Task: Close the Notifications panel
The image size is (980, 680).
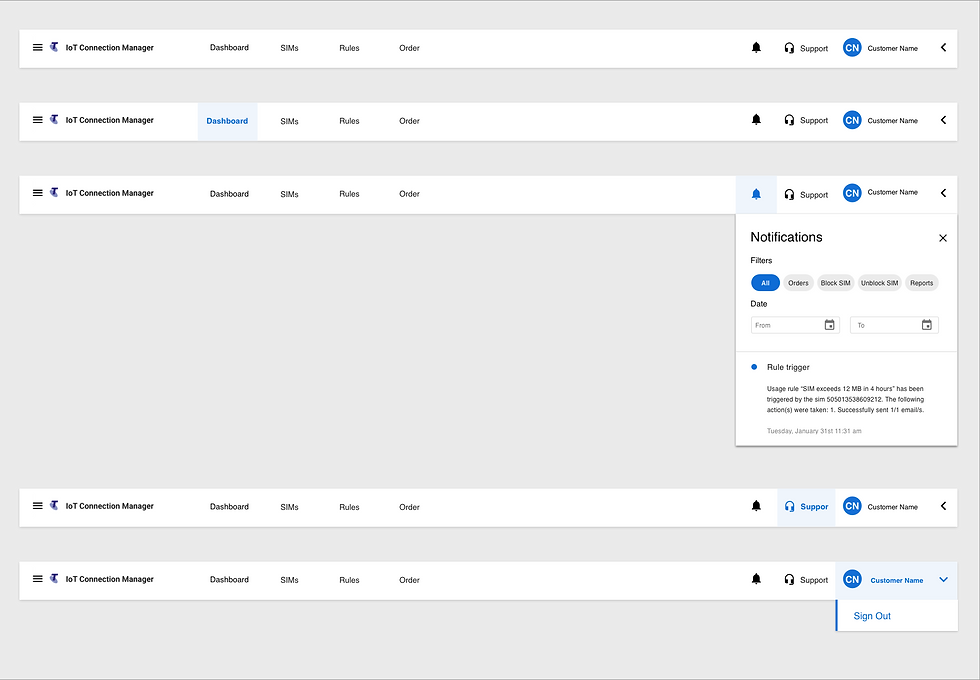Action: 943,238
